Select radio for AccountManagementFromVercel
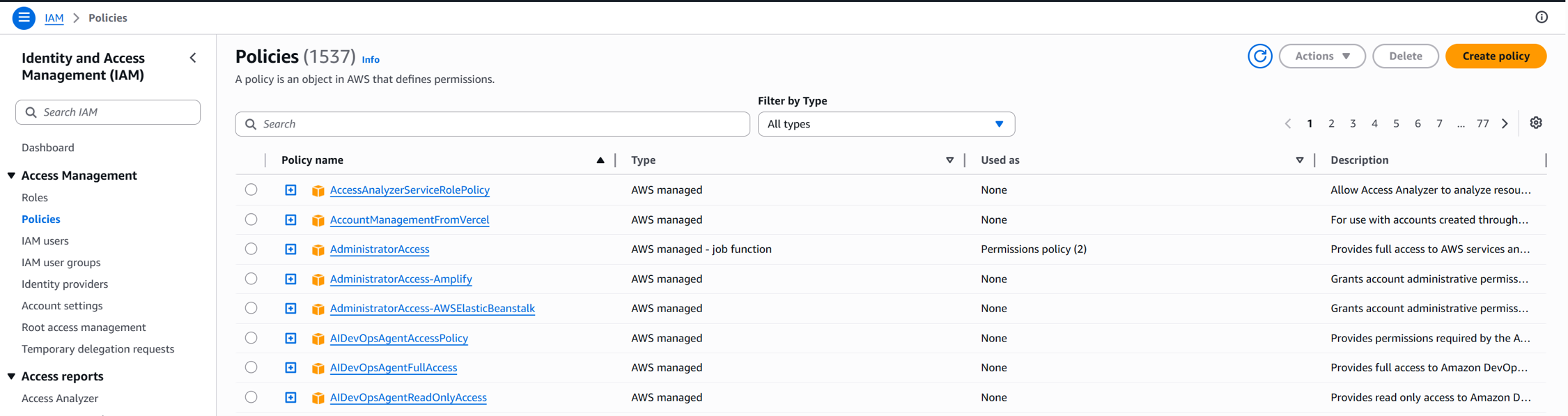Screen dimensions: 1568x416 coord(251,219)
